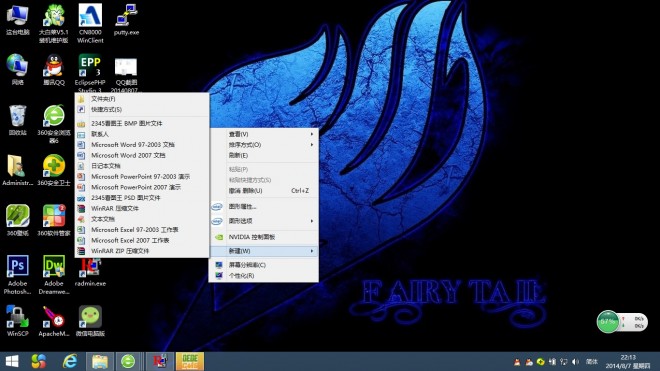660x371 pixels.
Task: Click the green 360 memory percentage ball
Action: [608, 322]
